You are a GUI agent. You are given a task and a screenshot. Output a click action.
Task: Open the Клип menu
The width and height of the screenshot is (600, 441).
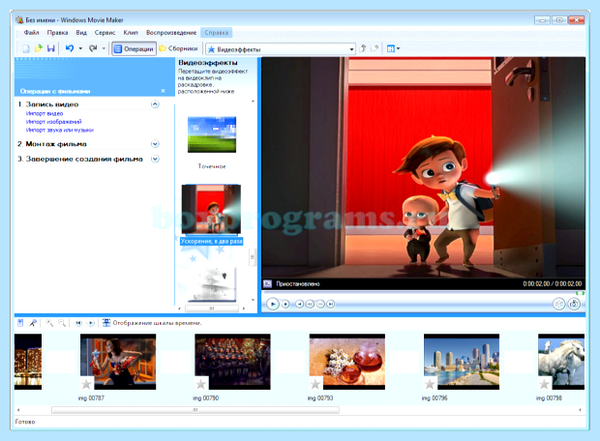[x=130, y=33]
